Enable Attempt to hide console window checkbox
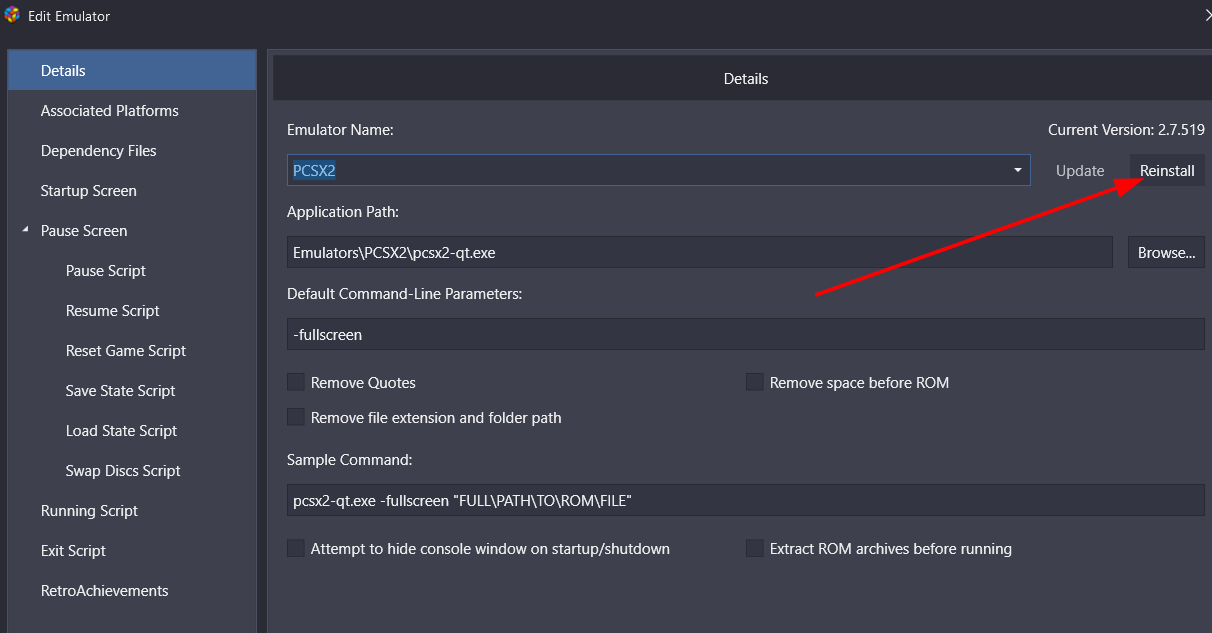The image size is (1212, 633). point(296,548)
